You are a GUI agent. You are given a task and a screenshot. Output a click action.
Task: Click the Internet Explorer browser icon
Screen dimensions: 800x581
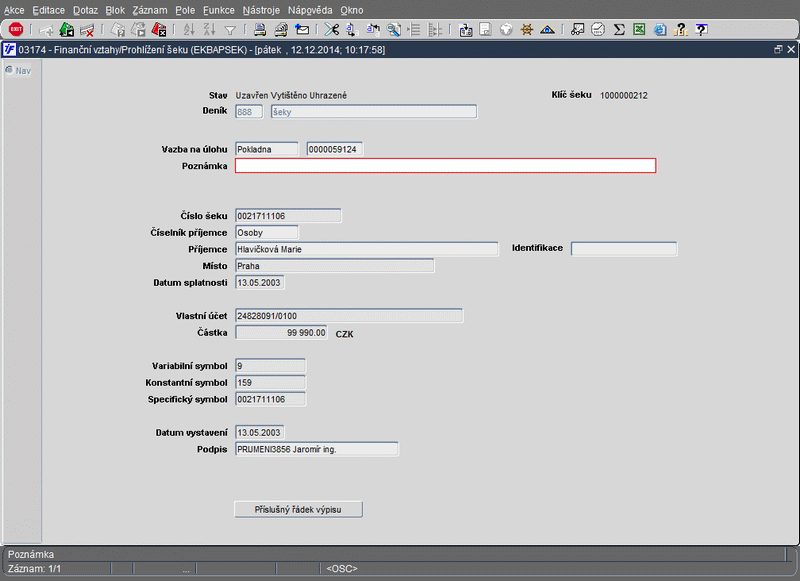click(660, 30)
